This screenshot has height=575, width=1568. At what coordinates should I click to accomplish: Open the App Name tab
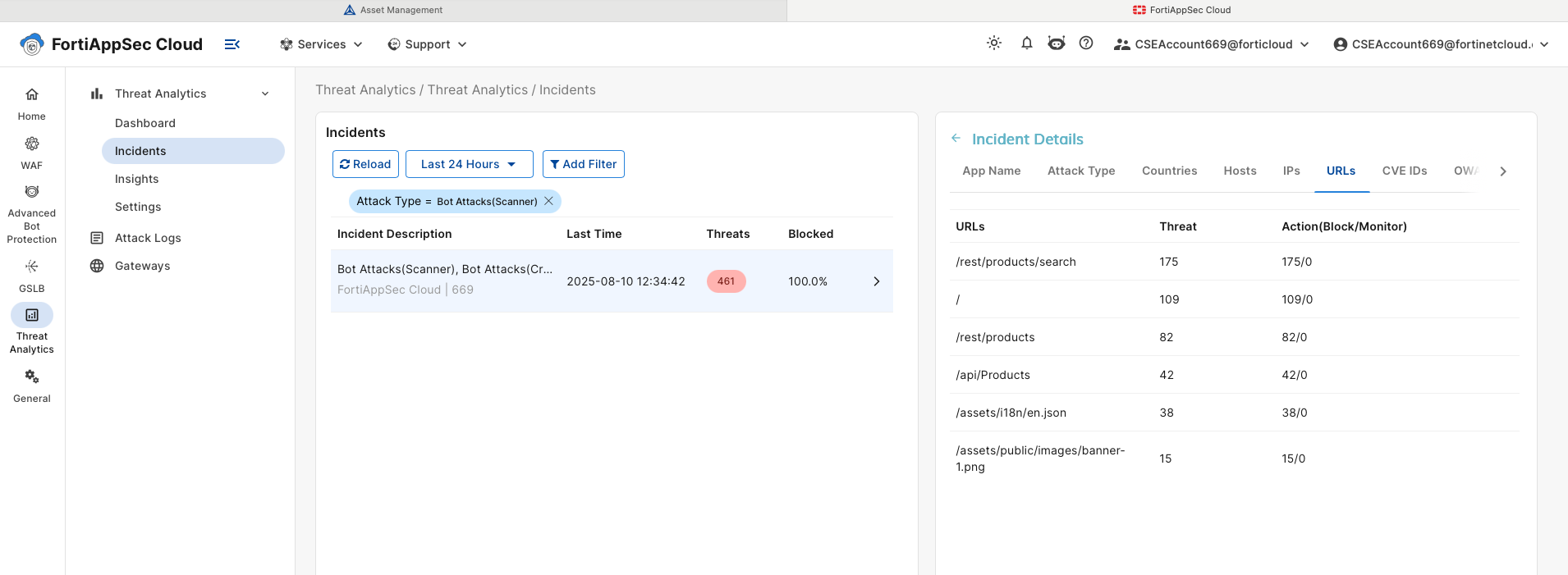click(x=992, y=171)
